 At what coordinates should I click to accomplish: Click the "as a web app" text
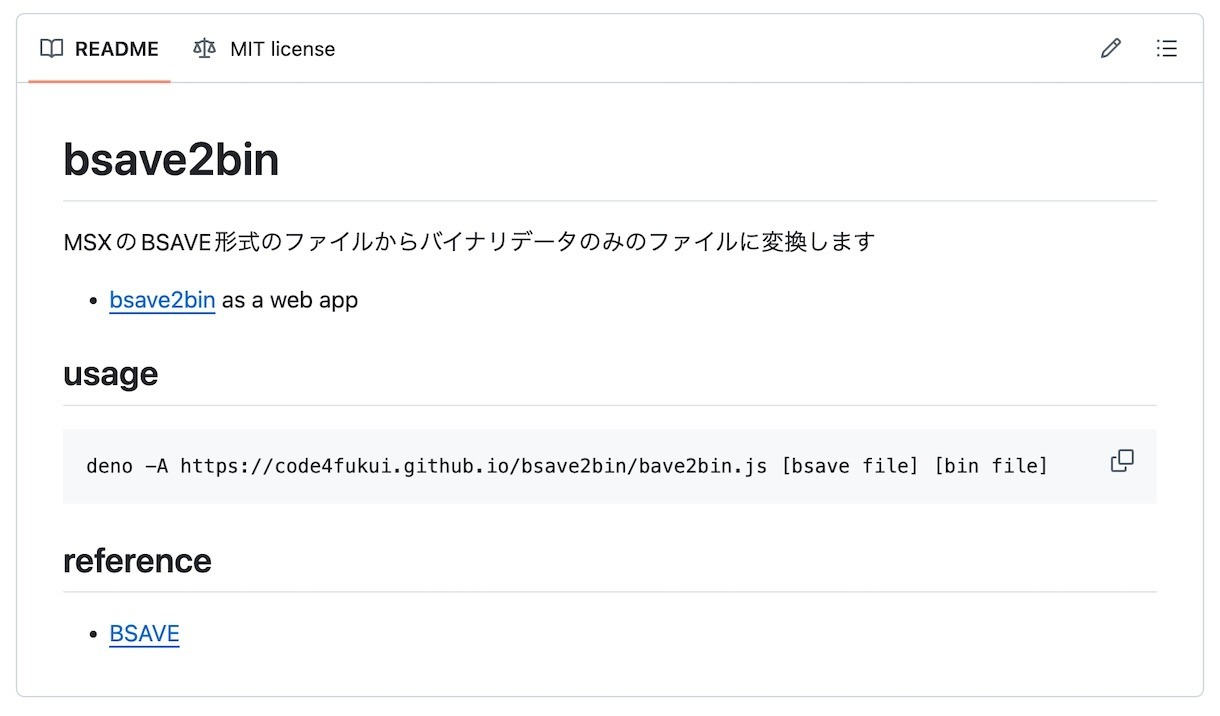pyautogui.click(x=290, y=299)
